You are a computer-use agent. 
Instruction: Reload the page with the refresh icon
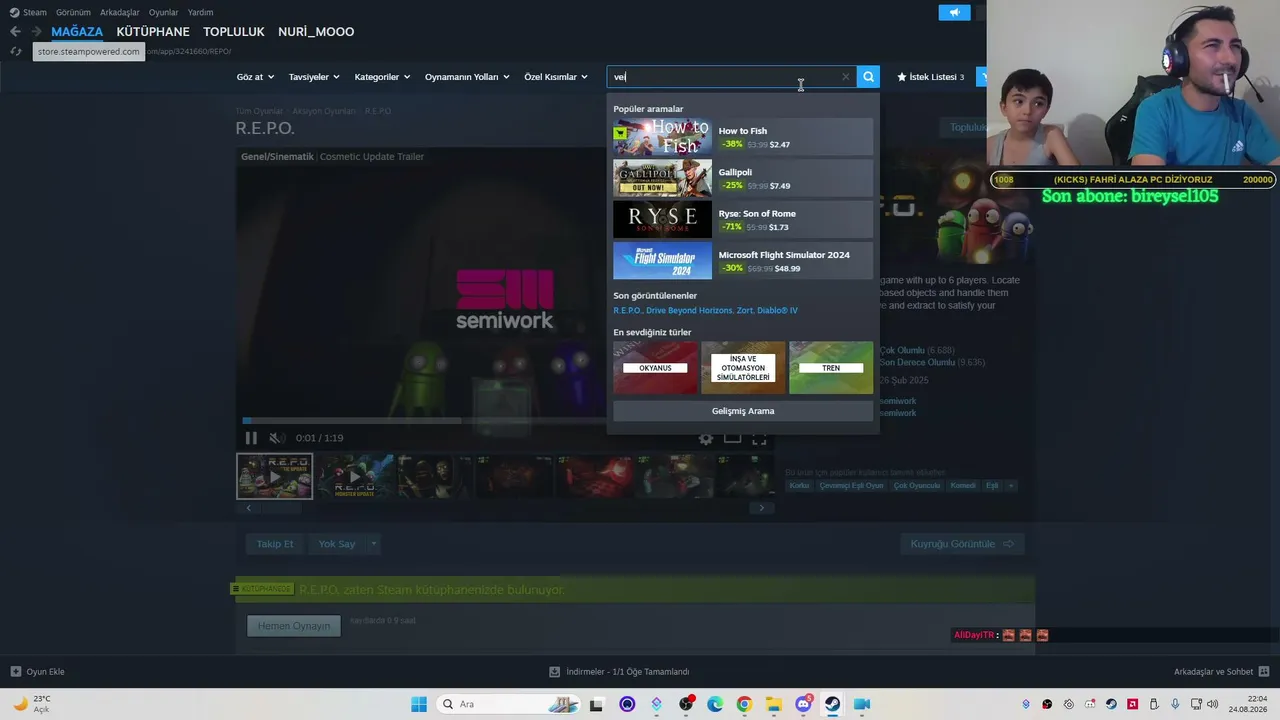pos(16,51)
